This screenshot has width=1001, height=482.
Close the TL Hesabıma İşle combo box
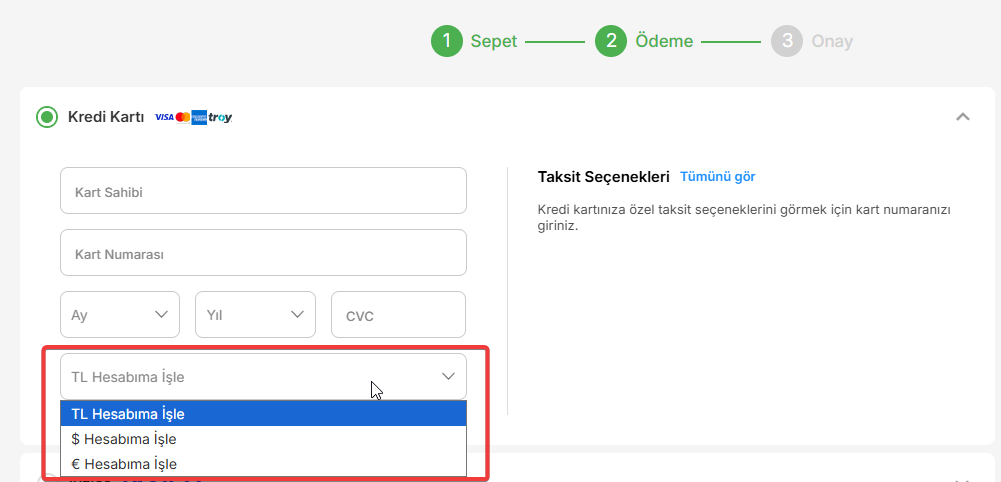pos(263,377)
